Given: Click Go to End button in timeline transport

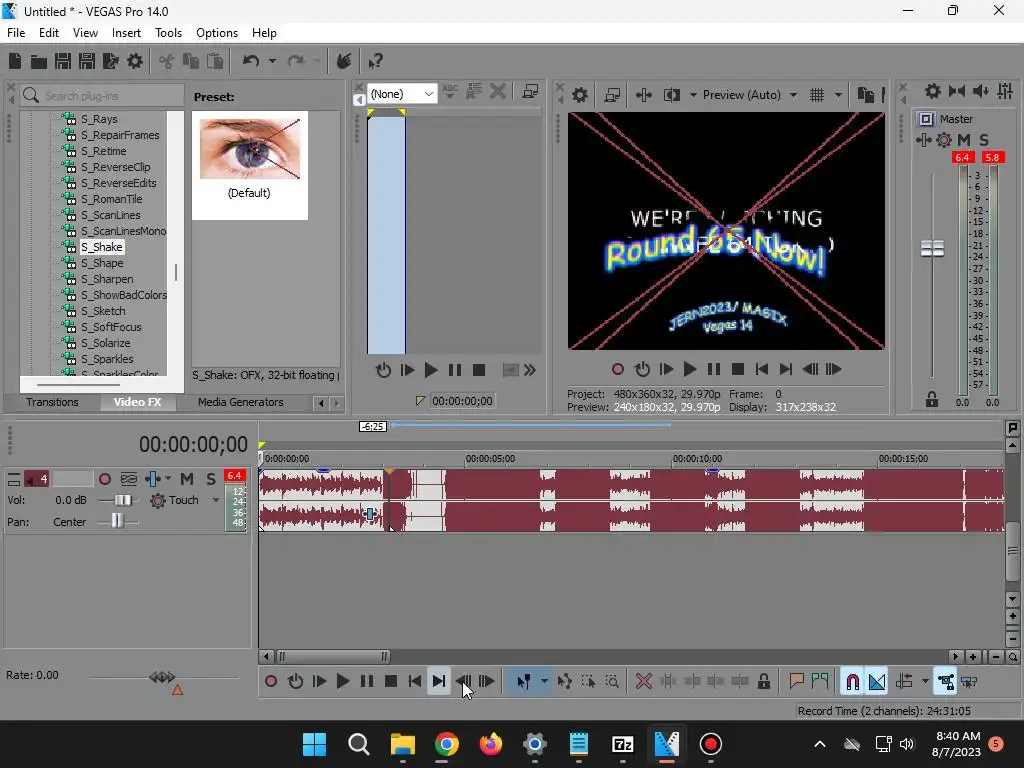Looking at the screenshot, I should 439,682.
